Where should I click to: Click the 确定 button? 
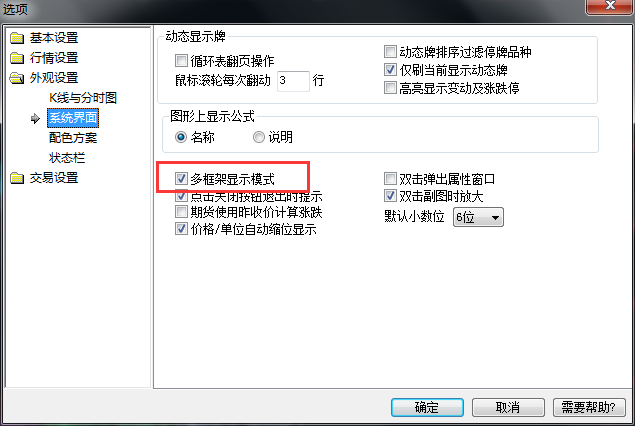(427, 407)
